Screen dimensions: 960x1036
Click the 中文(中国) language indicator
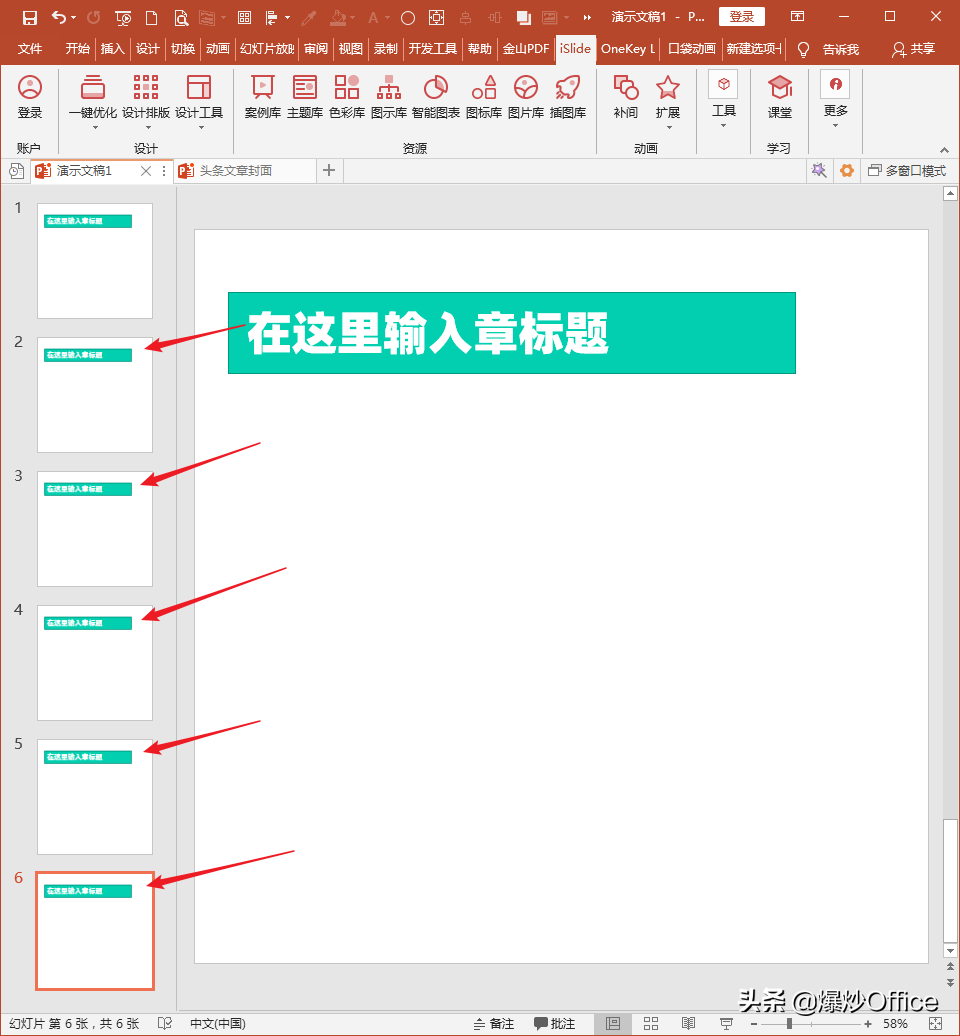click(x=218, y=1023)
